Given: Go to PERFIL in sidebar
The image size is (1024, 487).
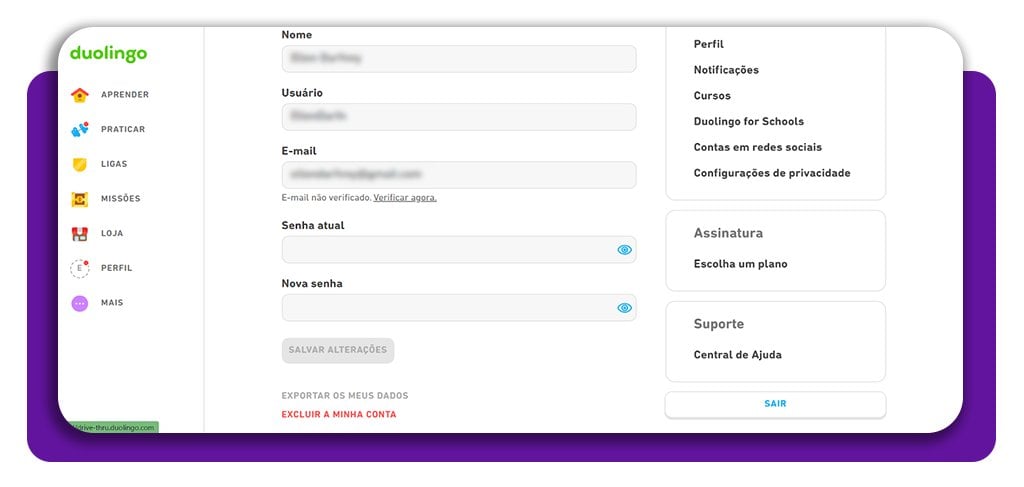Looking at the screenshot, I should point(116,268).
